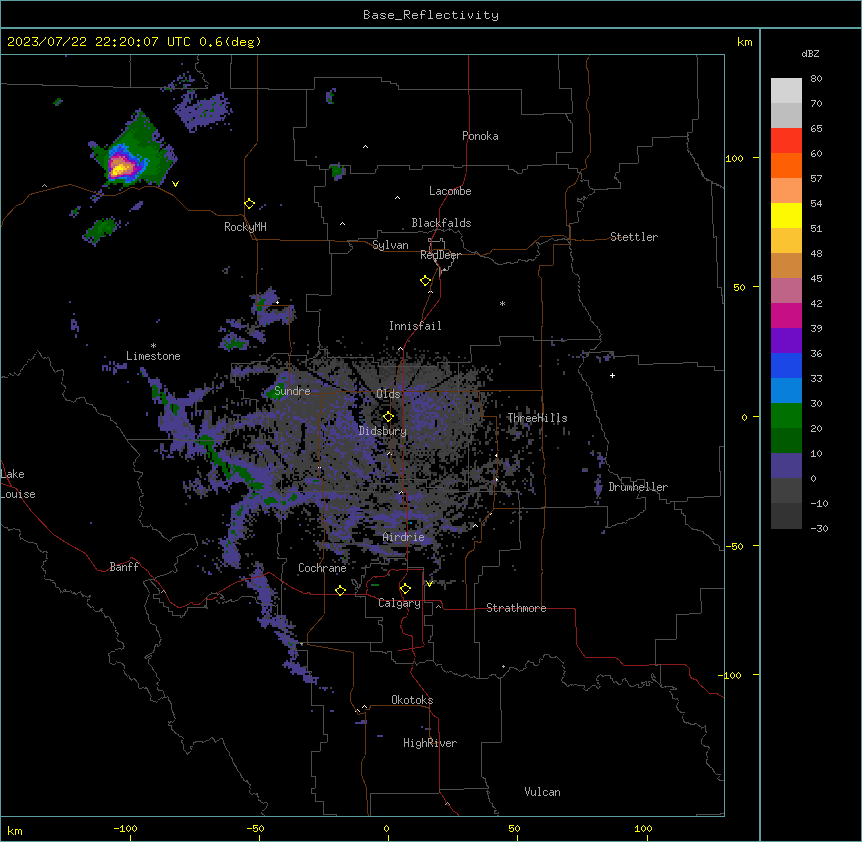
Task: Click the Calgary city label
Action: pyautogui.click(x=399, y=603)
